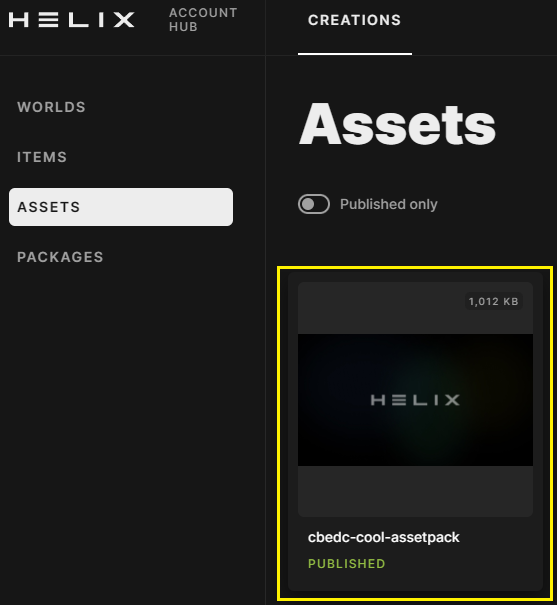The height and width of the screenshot is (605, 557).
Task: Select the ASSETS sidebar entry
Action: 121,207
